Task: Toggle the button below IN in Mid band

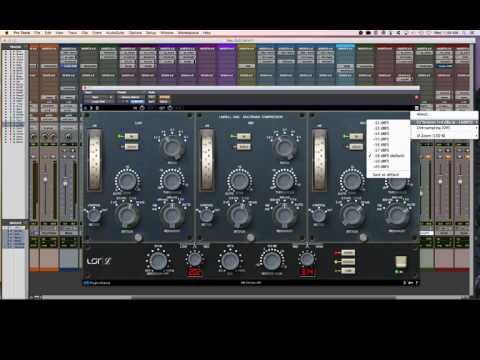Action: (244, 147)
